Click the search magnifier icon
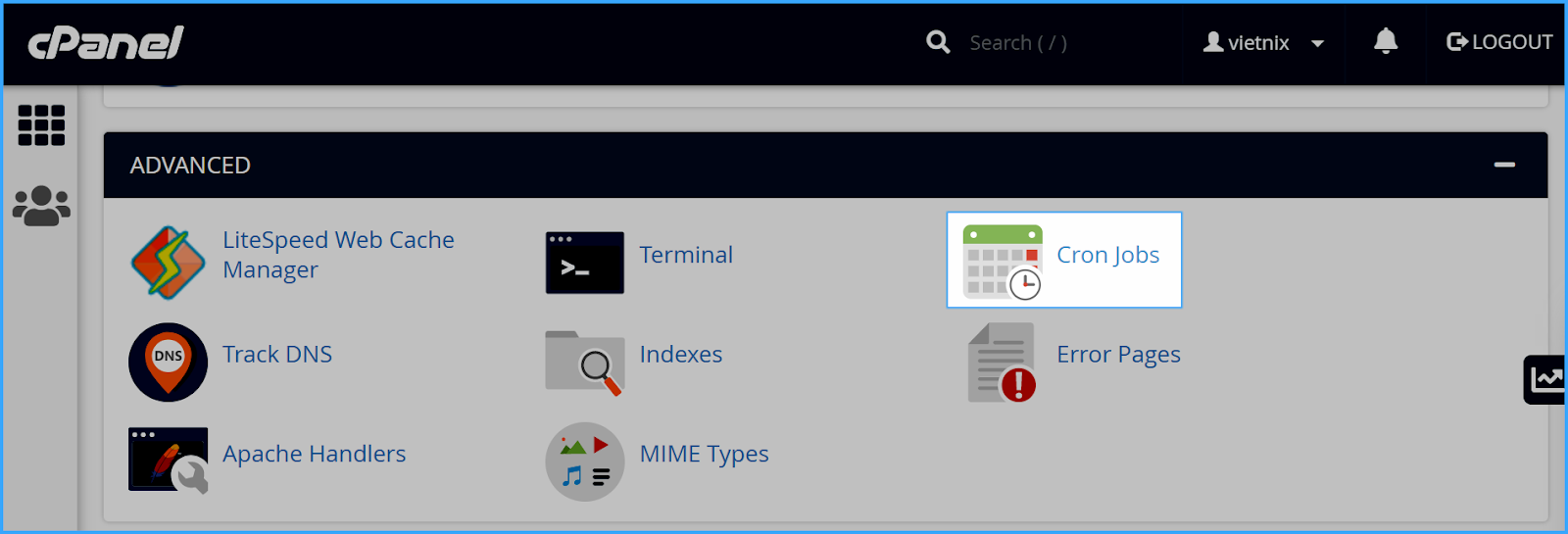This screenshot has width=1568, height=534. (x=938, y=42)
